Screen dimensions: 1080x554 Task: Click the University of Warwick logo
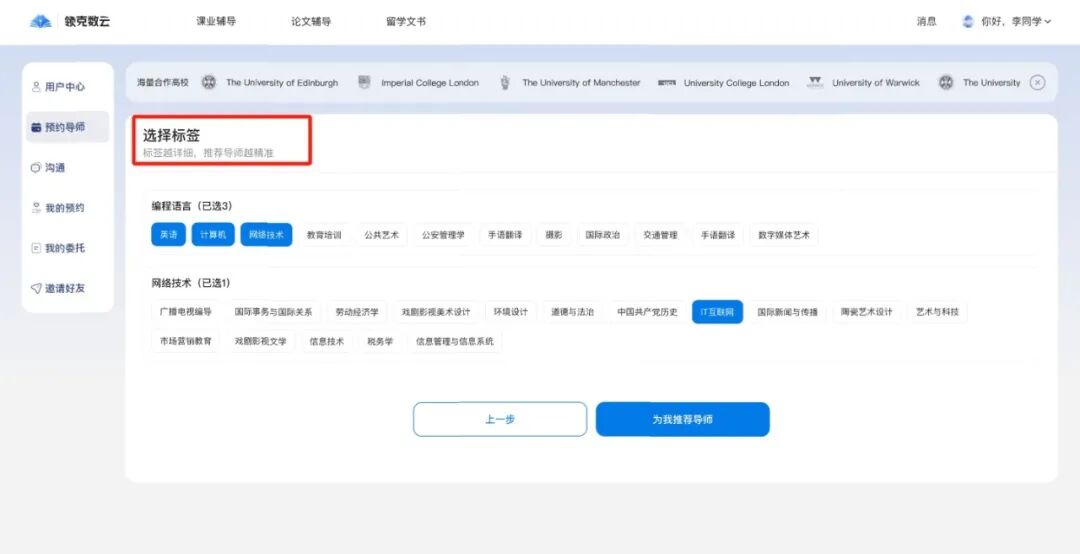[x=815, y=83]
